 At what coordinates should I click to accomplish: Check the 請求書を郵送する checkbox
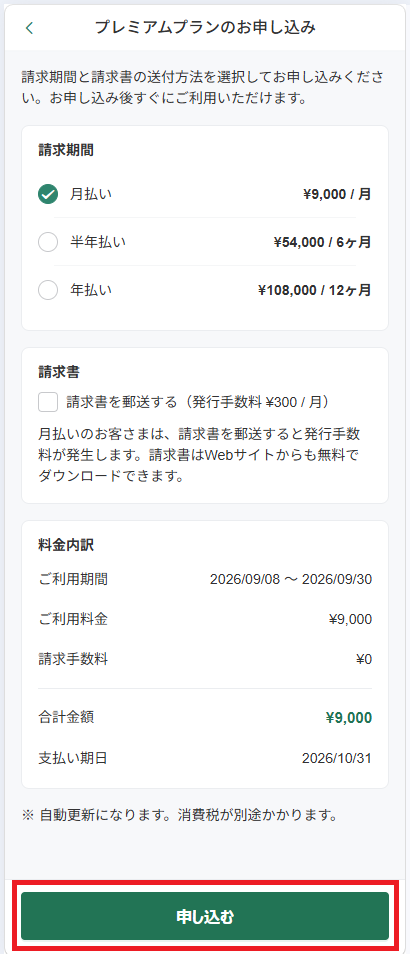[x=48, y=402]
